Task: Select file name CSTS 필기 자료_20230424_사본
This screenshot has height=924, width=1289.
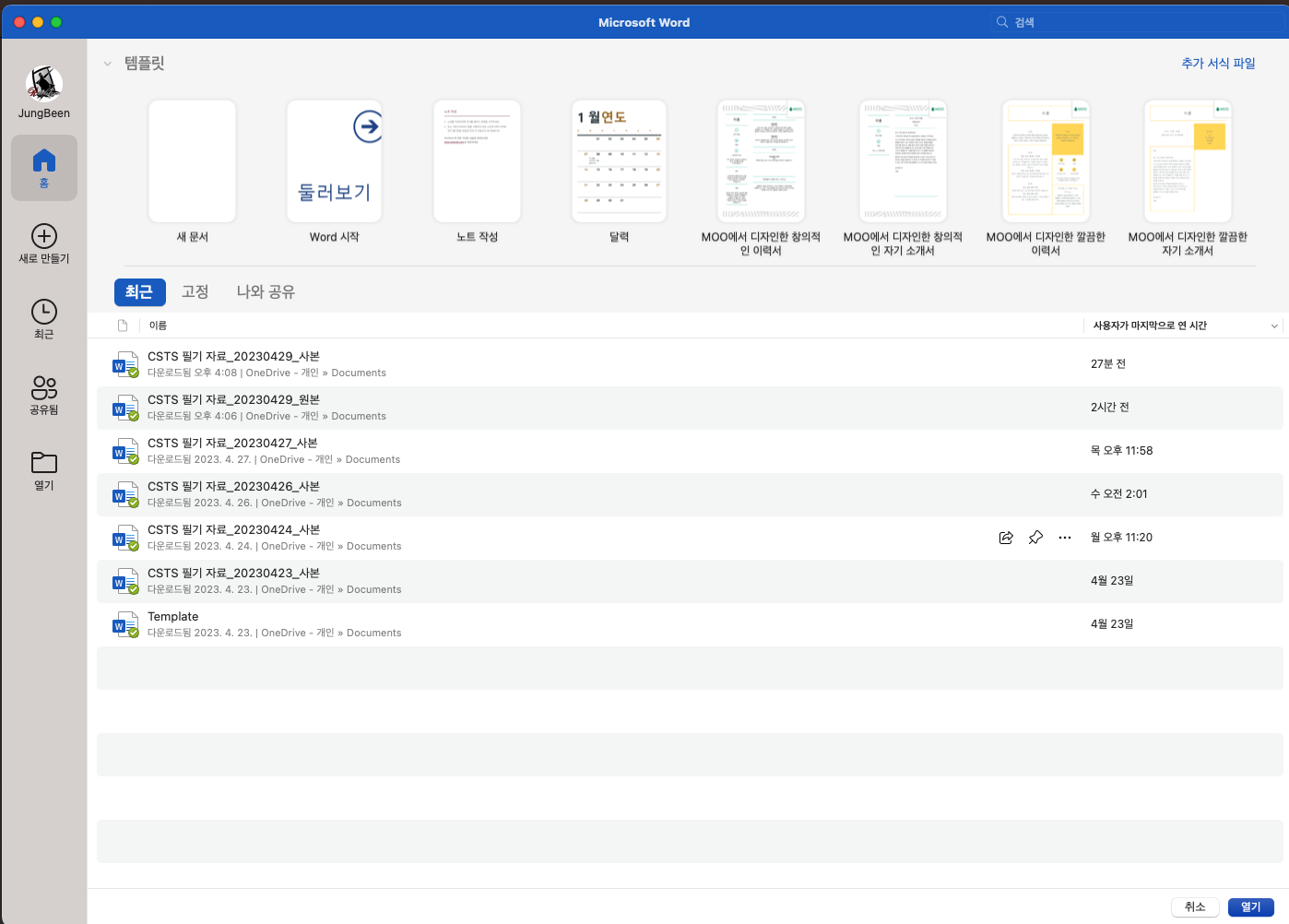Action: pos(233,530)
